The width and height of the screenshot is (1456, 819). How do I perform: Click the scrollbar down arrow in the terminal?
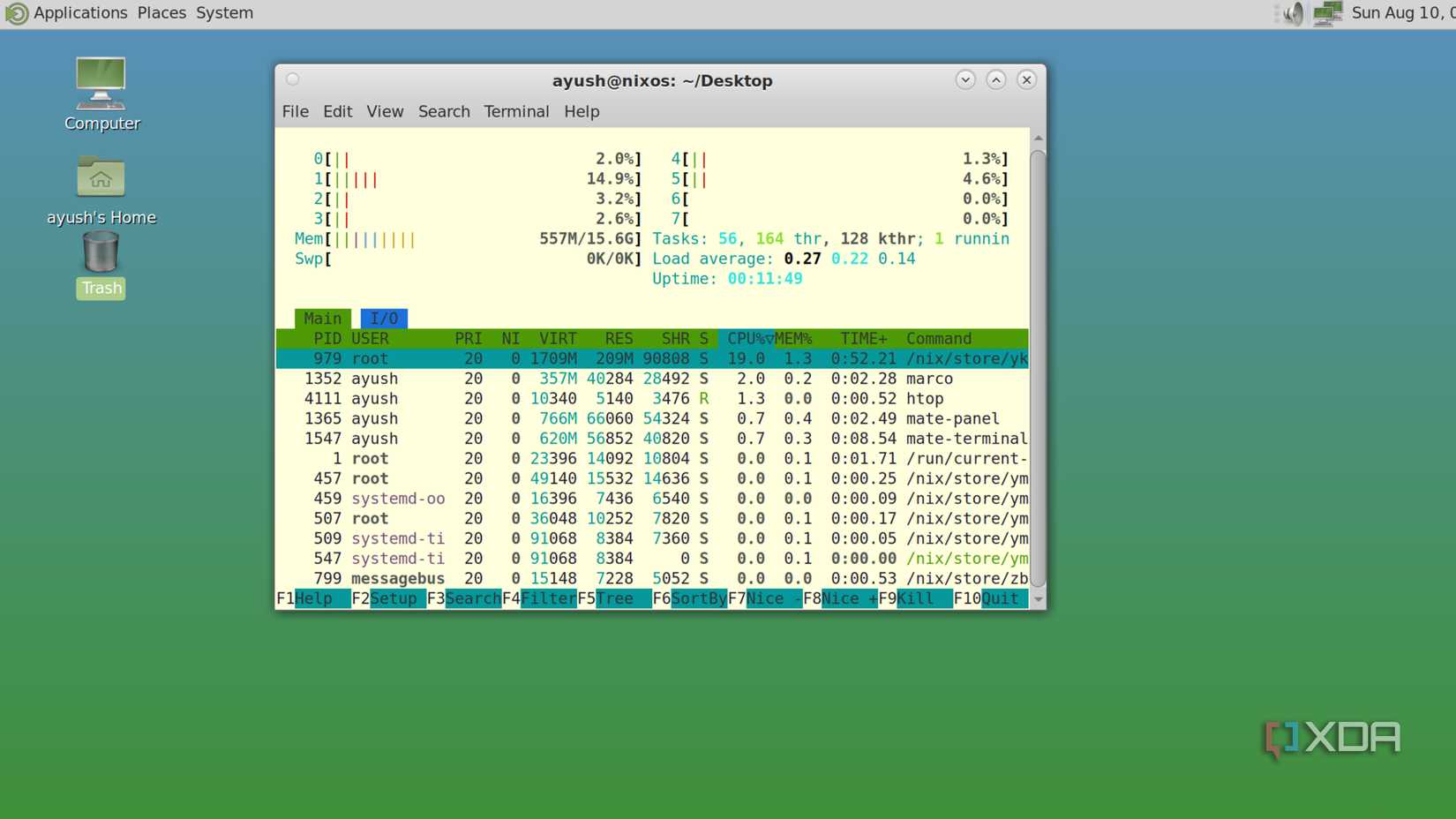pos(1038,599)
